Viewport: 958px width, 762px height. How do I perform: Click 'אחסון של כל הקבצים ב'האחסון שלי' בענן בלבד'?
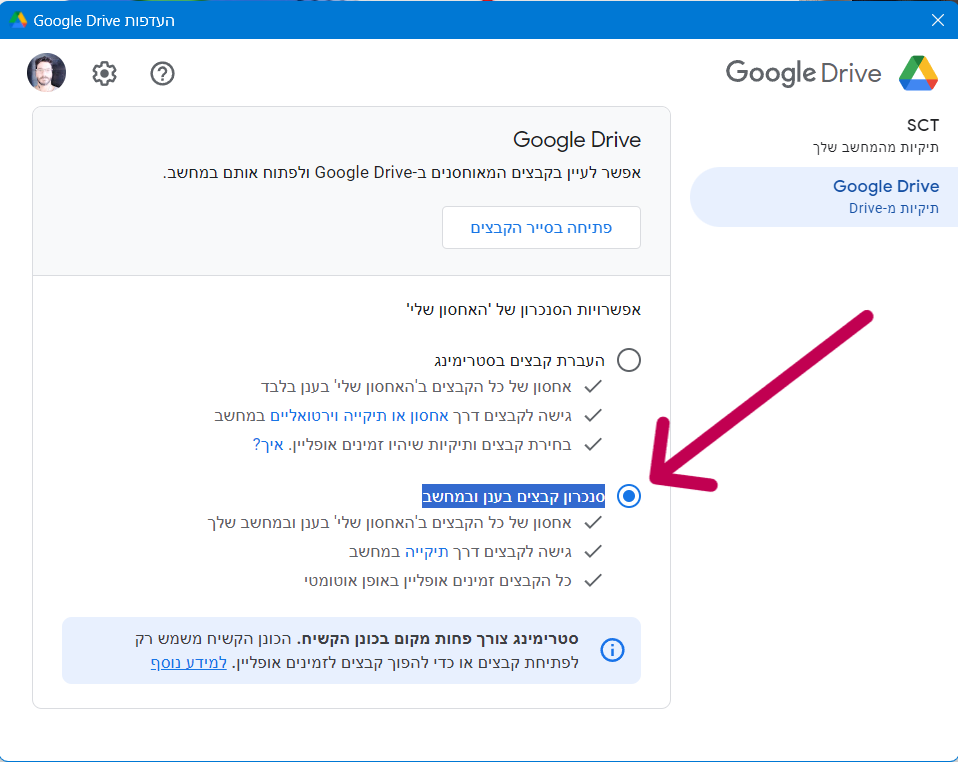point(416,387)
